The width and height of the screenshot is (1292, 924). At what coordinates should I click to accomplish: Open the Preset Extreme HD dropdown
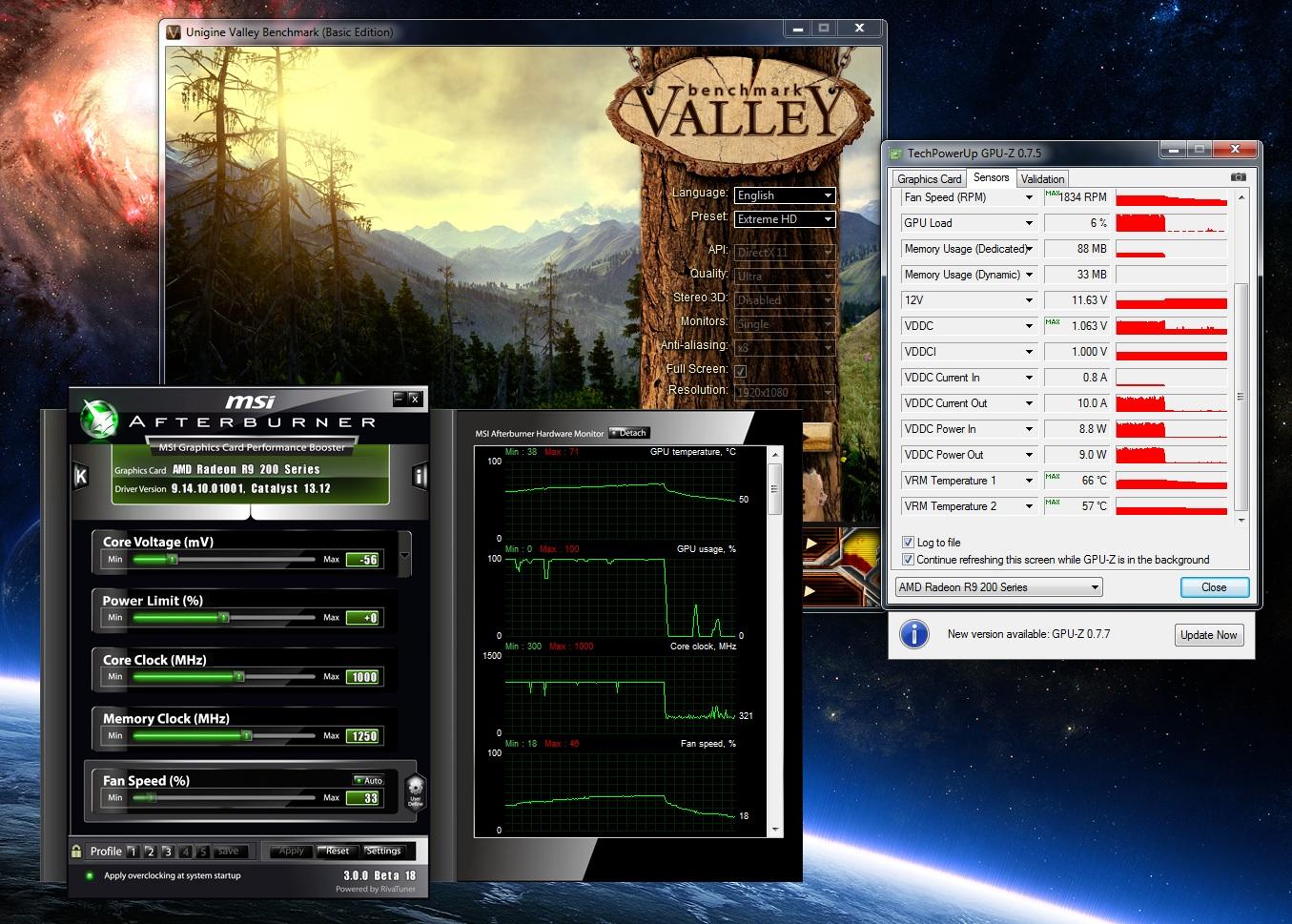point(785,219)
